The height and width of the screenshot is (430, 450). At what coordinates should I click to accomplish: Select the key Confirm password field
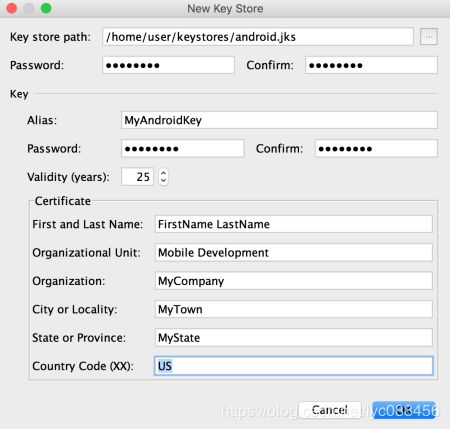pyautogui.click(x=376, y=148)
